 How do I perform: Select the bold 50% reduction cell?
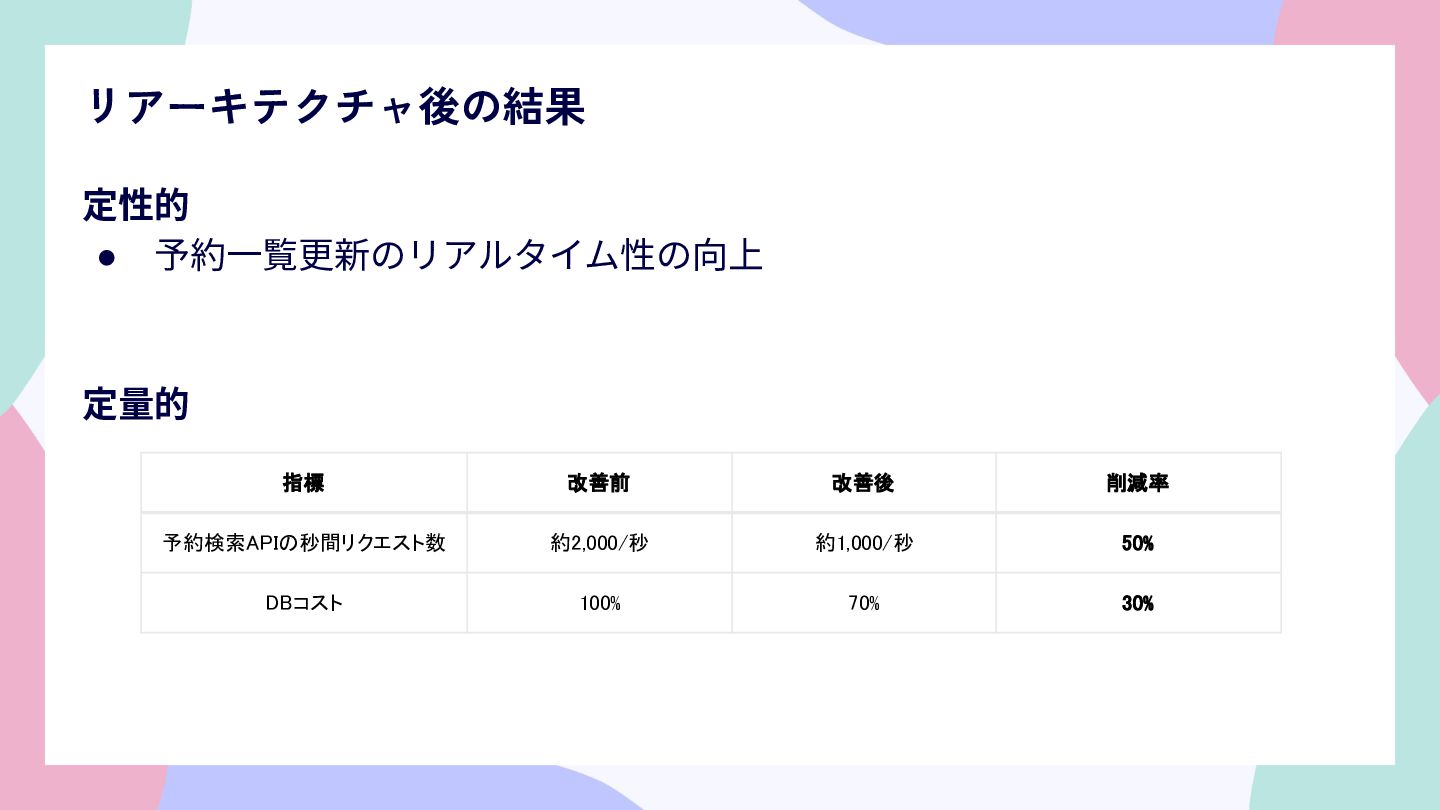(x=1138, y=543)
